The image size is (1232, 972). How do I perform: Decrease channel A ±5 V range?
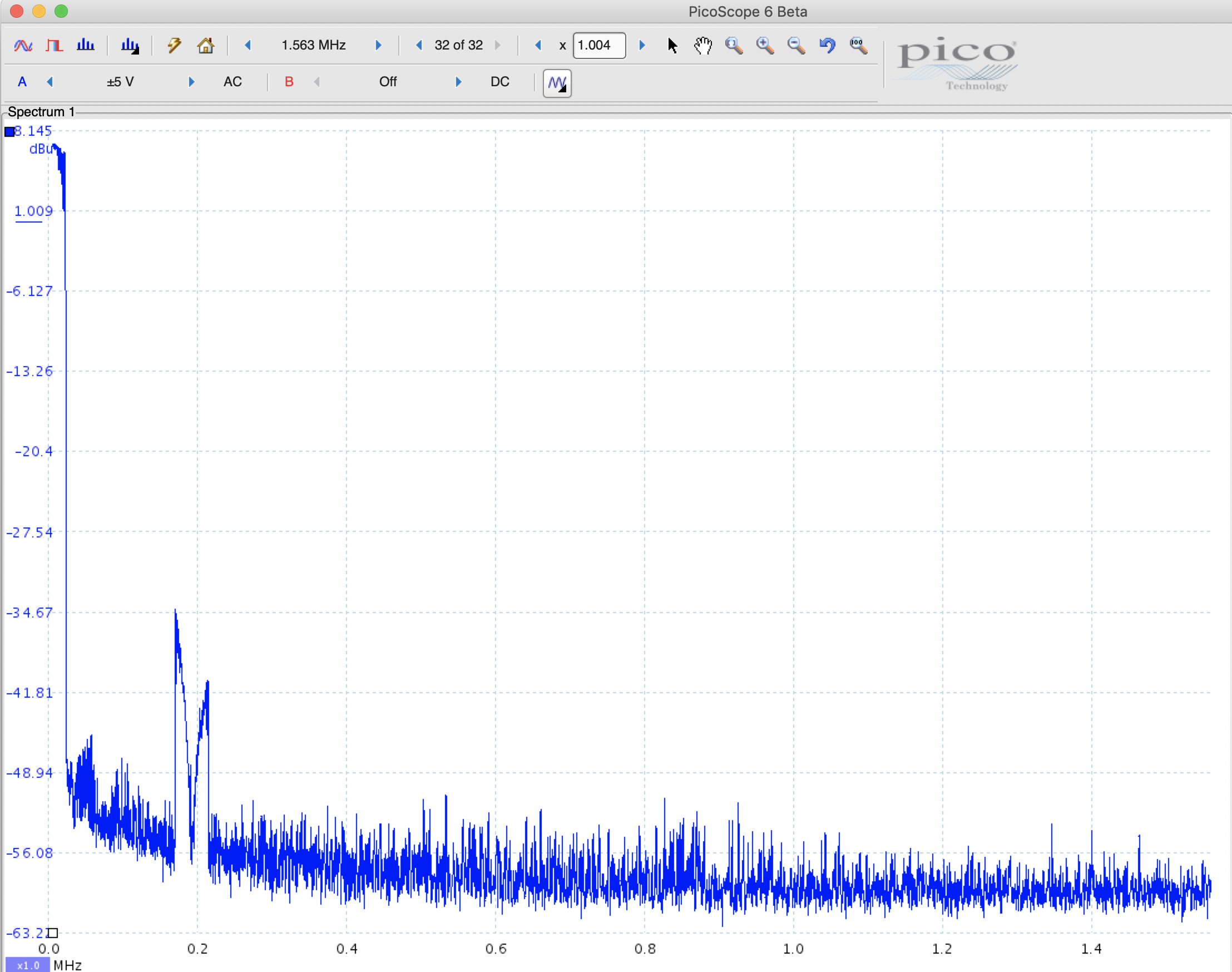click(x=50, y=82)
